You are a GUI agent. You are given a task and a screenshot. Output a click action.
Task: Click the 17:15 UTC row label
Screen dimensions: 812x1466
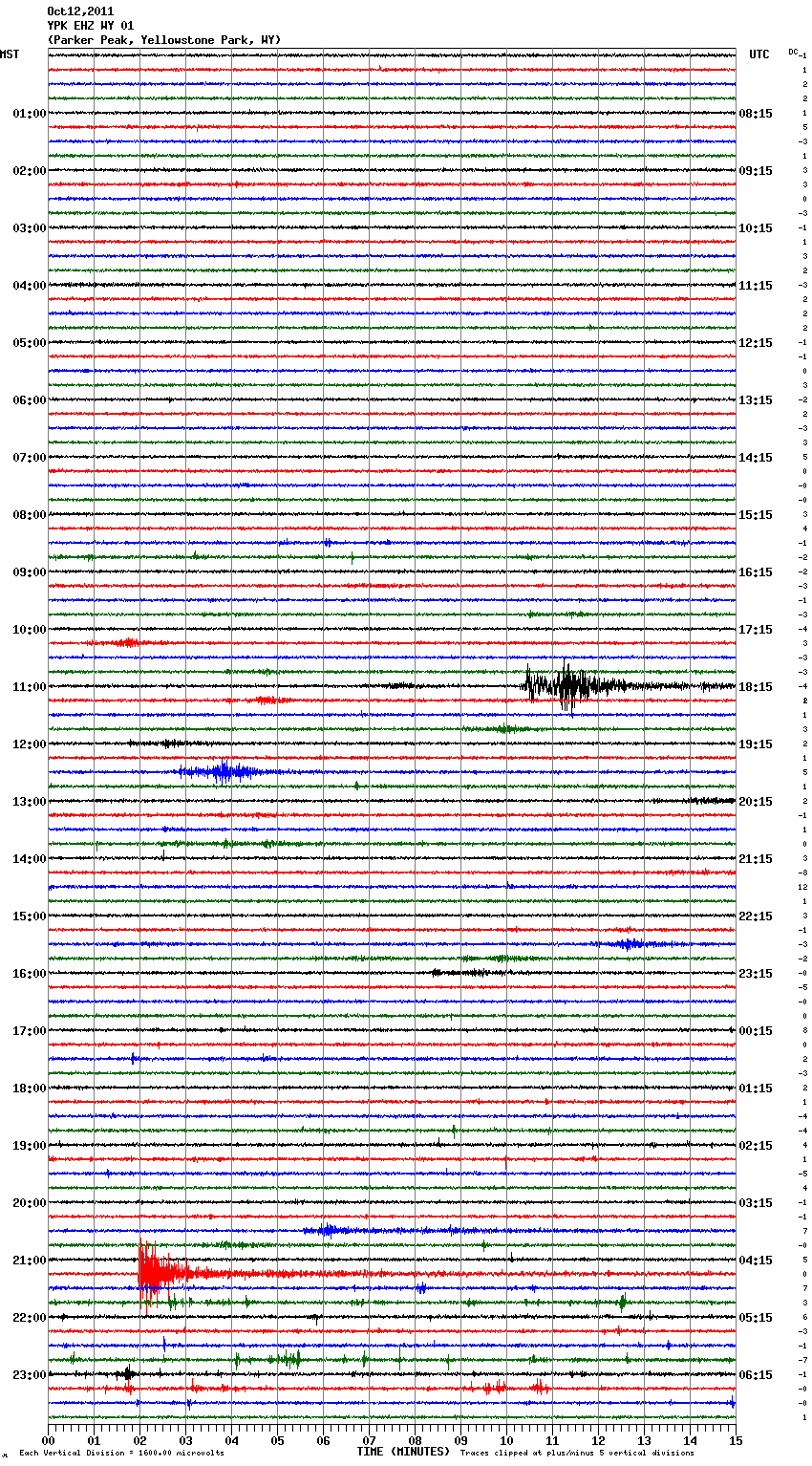pyautogui.click(x=756, y=630)
